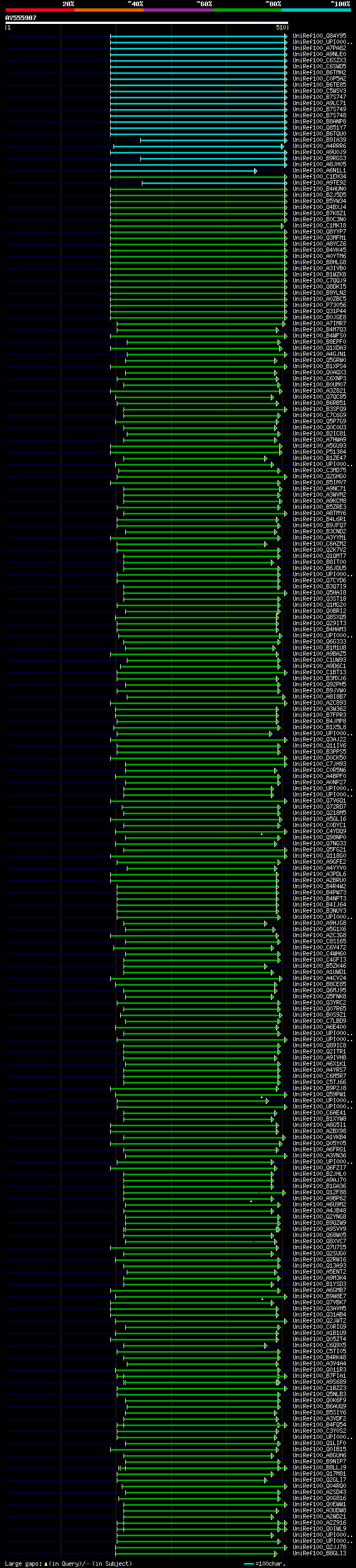Select hit UniRef100_Q04RQ0
The image size is (356, 1568).
coord(319,1486)
